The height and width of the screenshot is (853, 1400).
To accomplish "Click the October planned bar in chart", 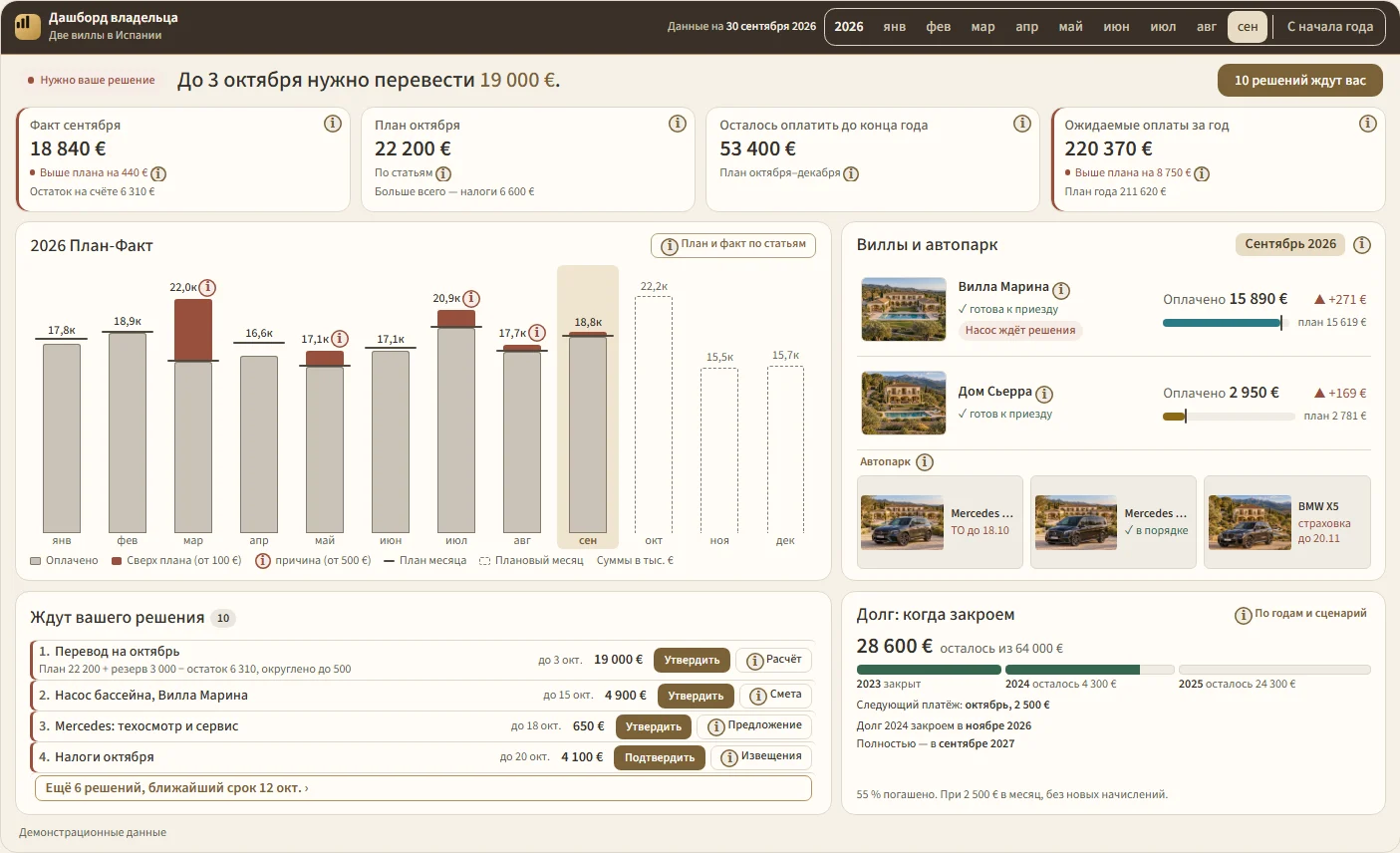I will tap(654, 415).
